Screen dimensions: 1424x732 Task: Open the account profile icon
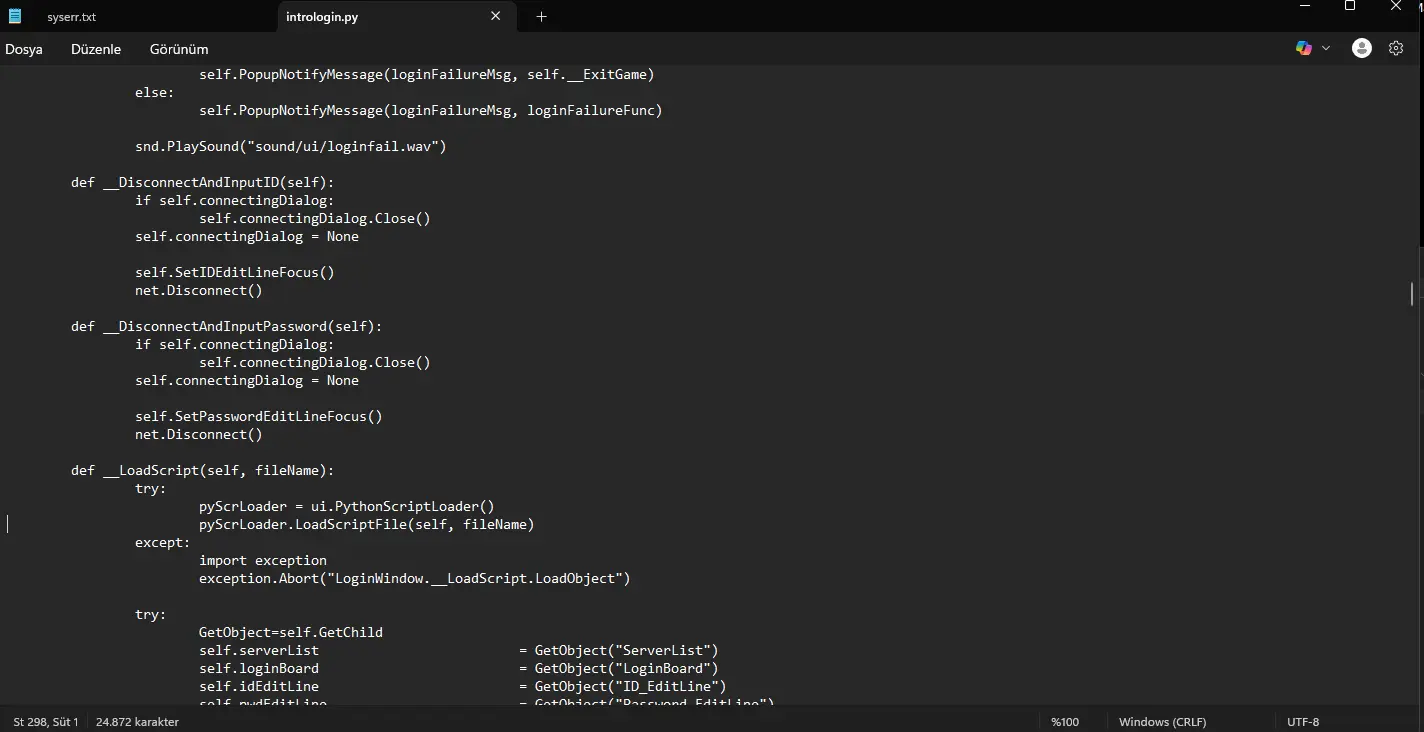1361,48
